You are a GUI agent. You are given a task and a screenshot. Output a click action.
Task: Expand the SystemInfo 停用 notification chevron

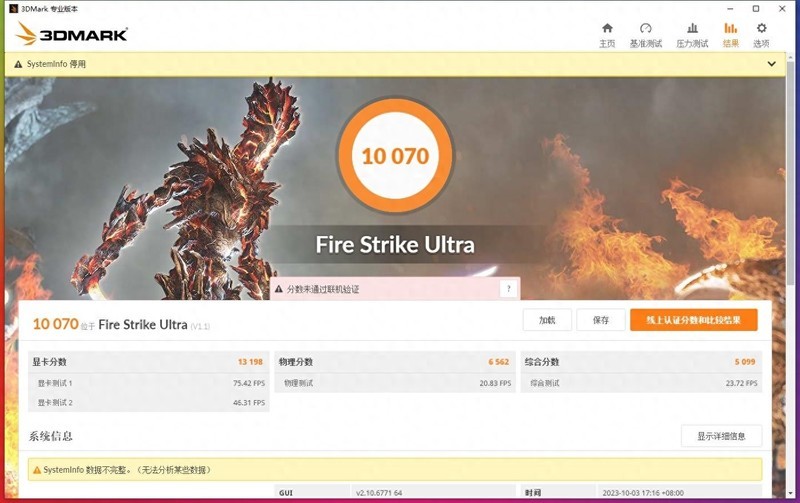[x=771, y=64]
